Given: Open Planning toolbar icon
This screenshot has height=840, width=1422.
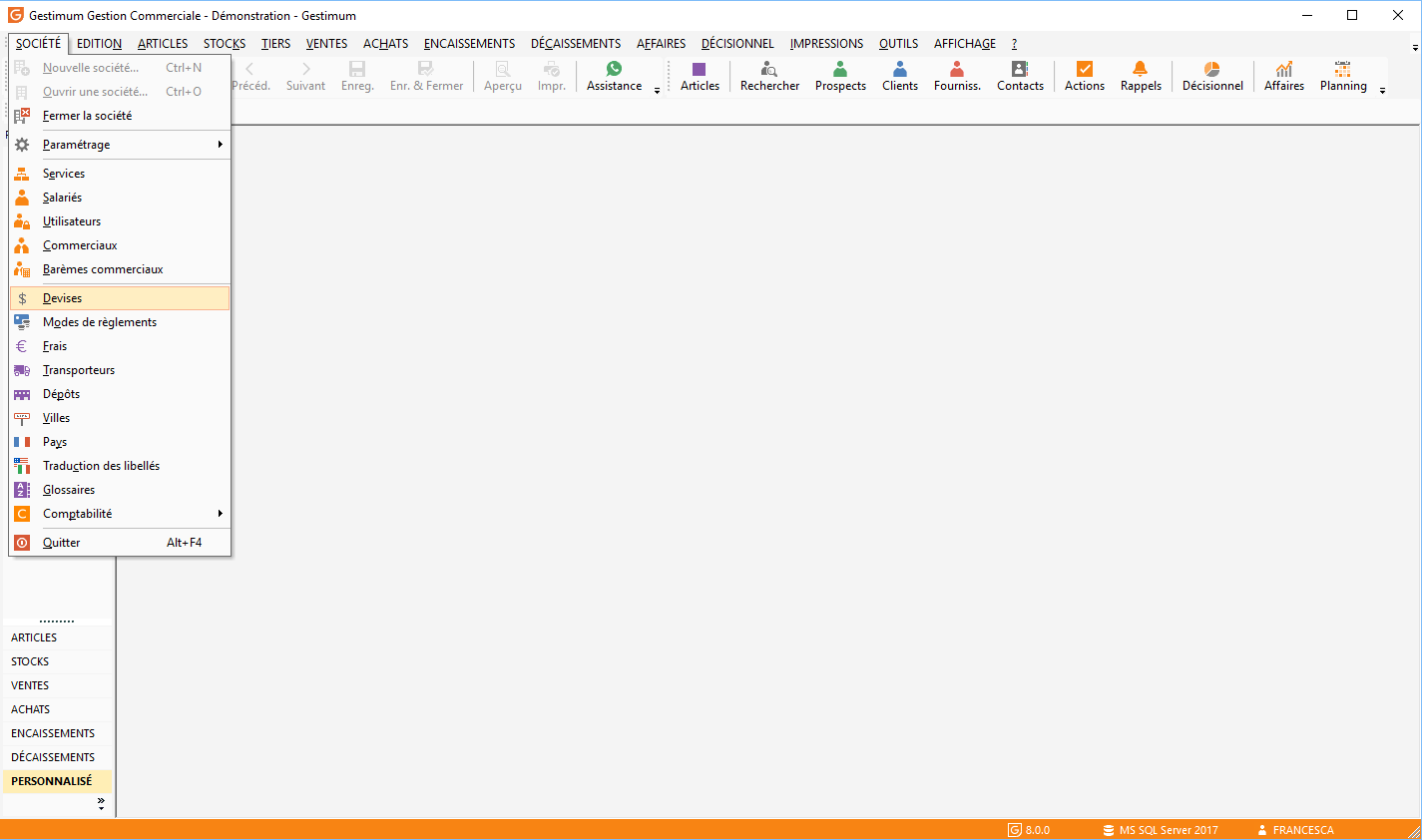Looking at the screenshot, I should tap(1343, 77).
